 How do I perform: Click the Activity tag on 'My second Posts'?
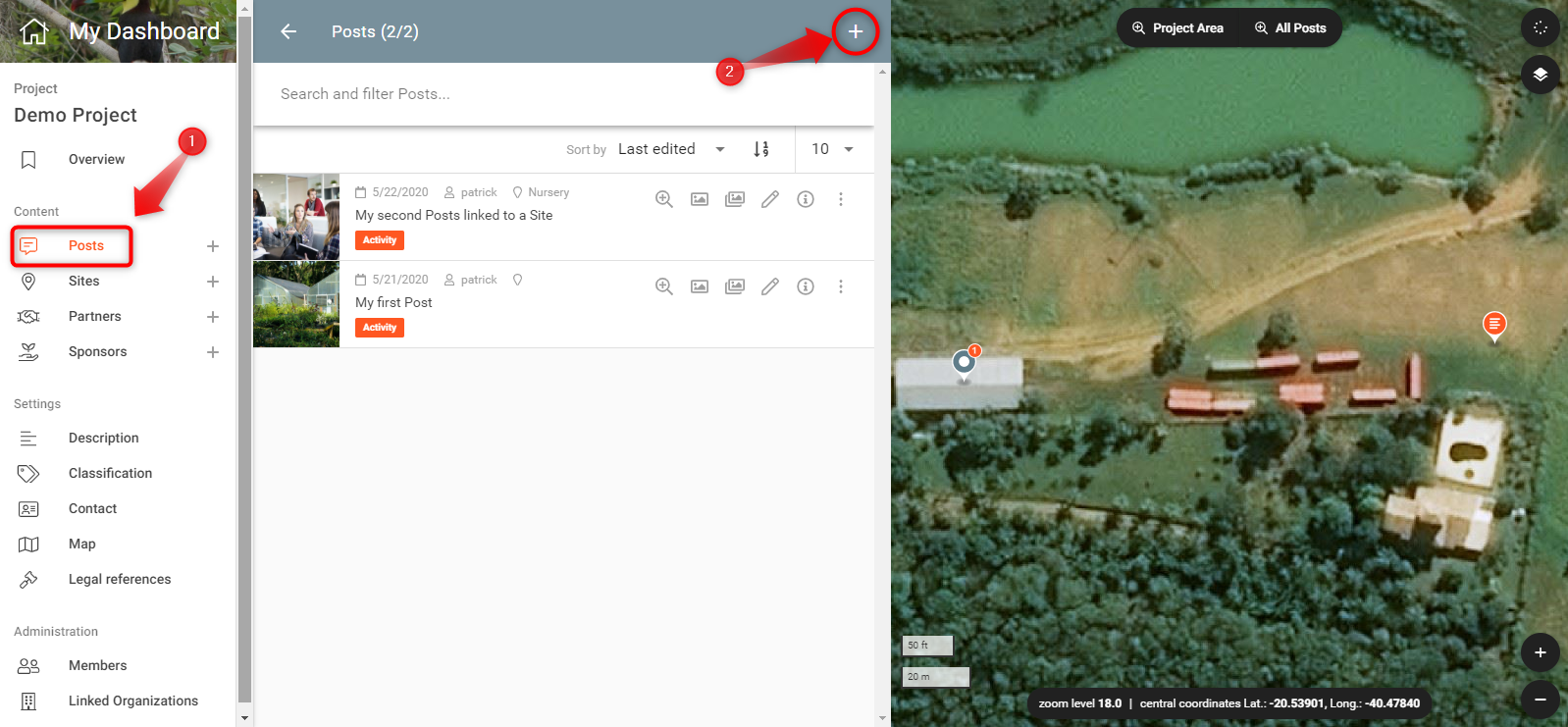tap(380, 240)
